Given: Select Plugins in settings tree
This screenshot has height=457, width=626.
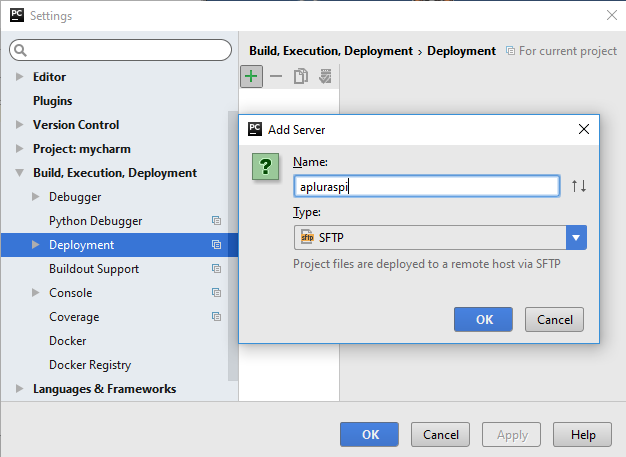Looking at the screenshot, I should [52, 101].
